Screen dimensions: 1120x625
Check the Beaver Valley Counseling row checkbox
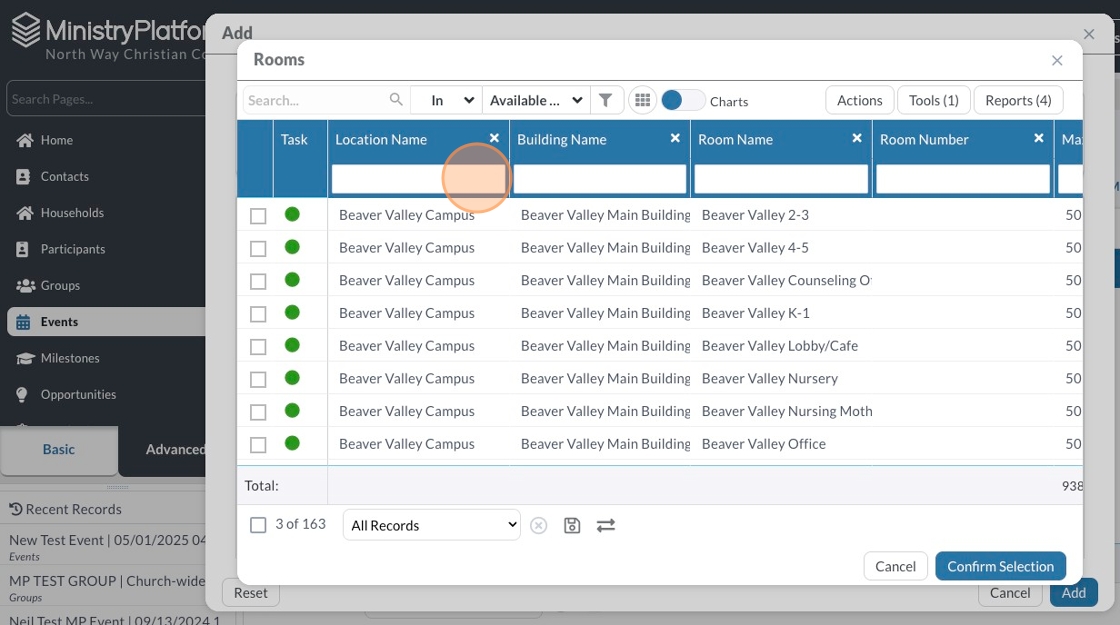click(x=258, y=281)
